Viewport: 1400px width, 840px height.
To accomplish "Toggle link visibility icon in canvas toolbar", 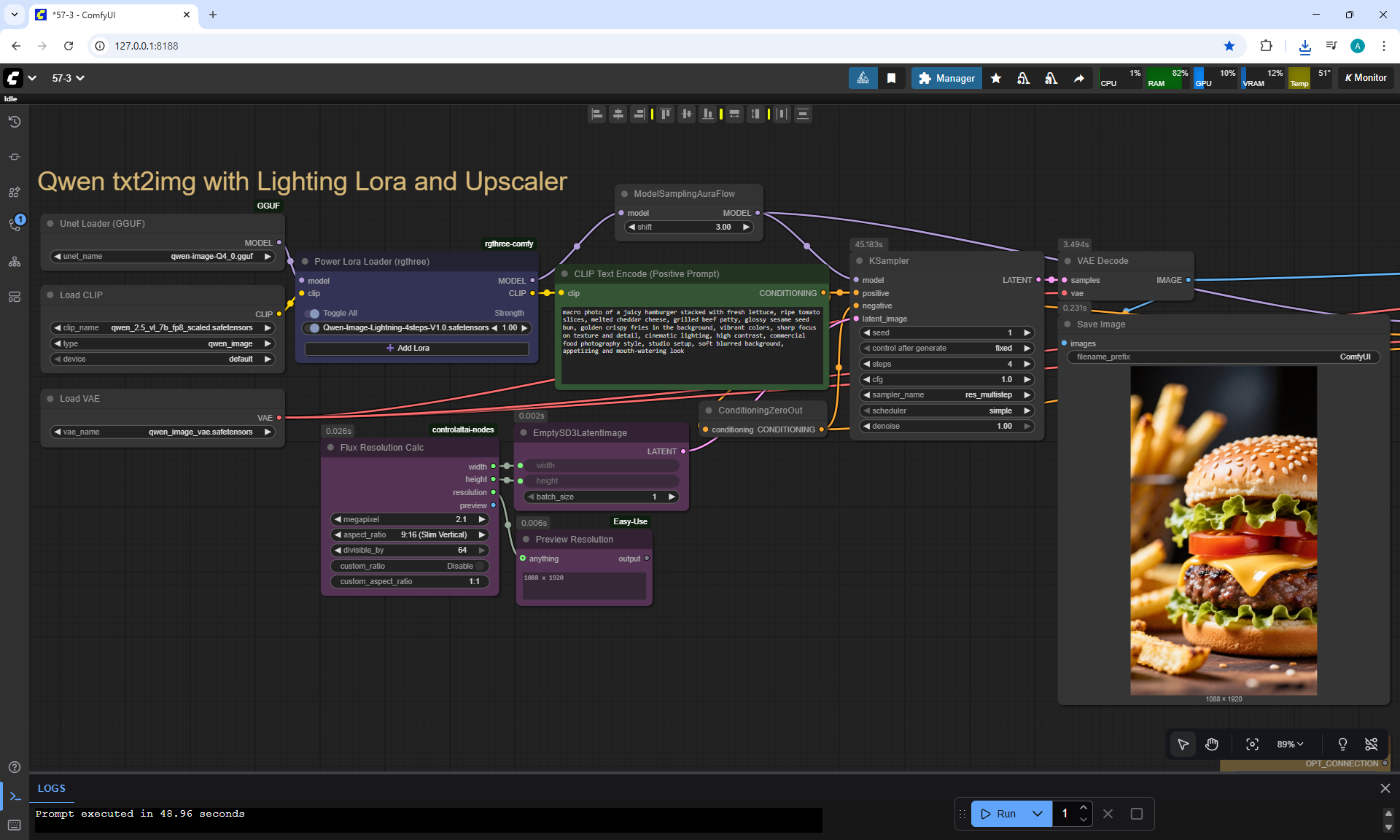I will click(1371, 744).
